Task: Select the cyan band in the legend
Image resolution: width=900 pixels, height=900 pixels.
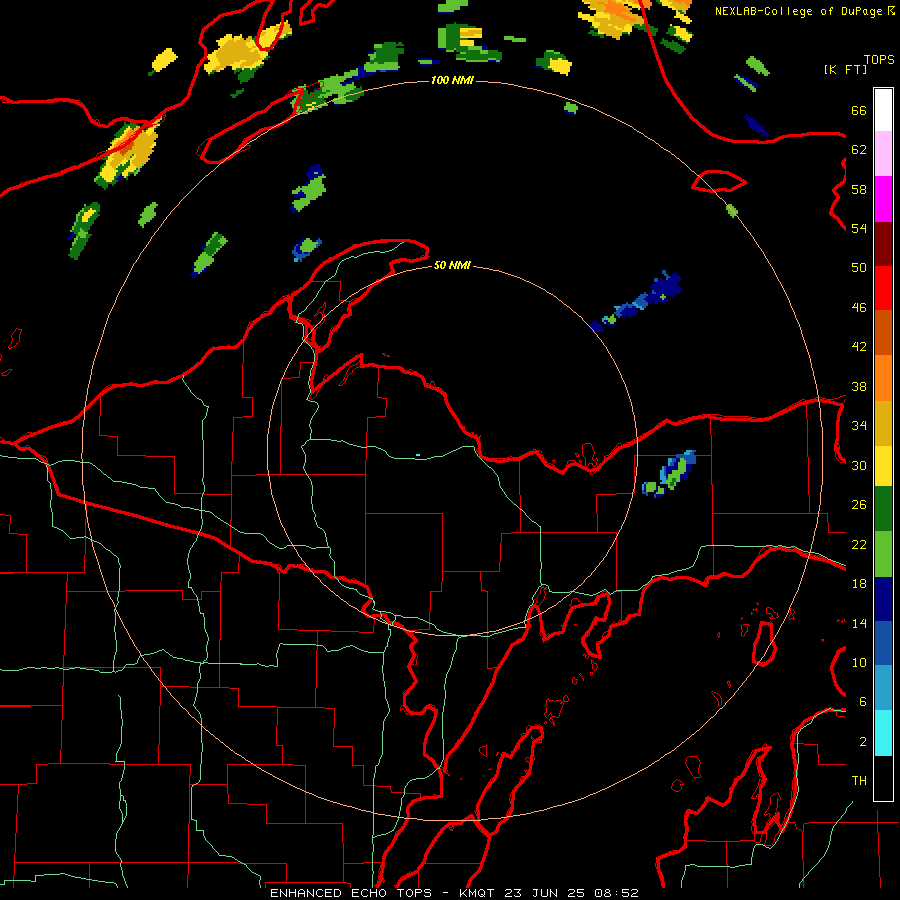Action: [883, 734]
